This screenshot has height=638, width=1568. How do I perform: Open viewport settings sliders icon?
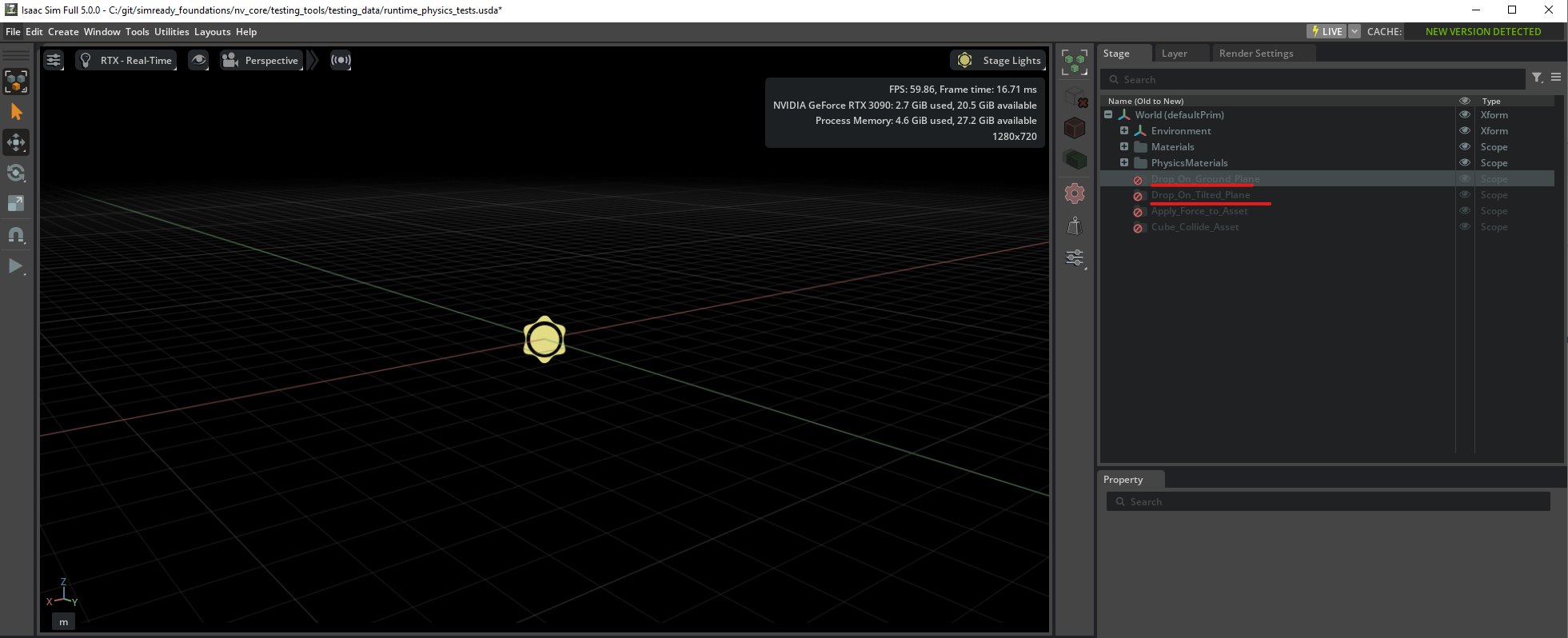click(x=54, y=60)
